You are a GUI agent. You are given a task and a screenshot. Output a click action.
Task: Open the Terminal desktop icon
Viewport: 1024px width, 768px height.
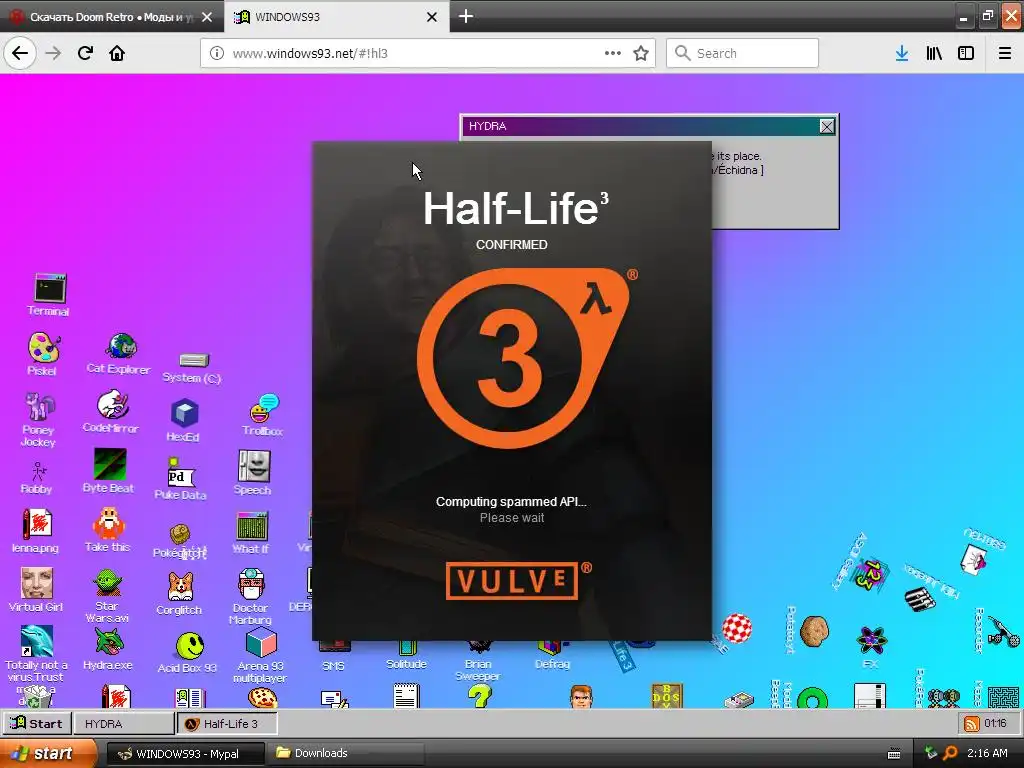[x=49, y=295]
